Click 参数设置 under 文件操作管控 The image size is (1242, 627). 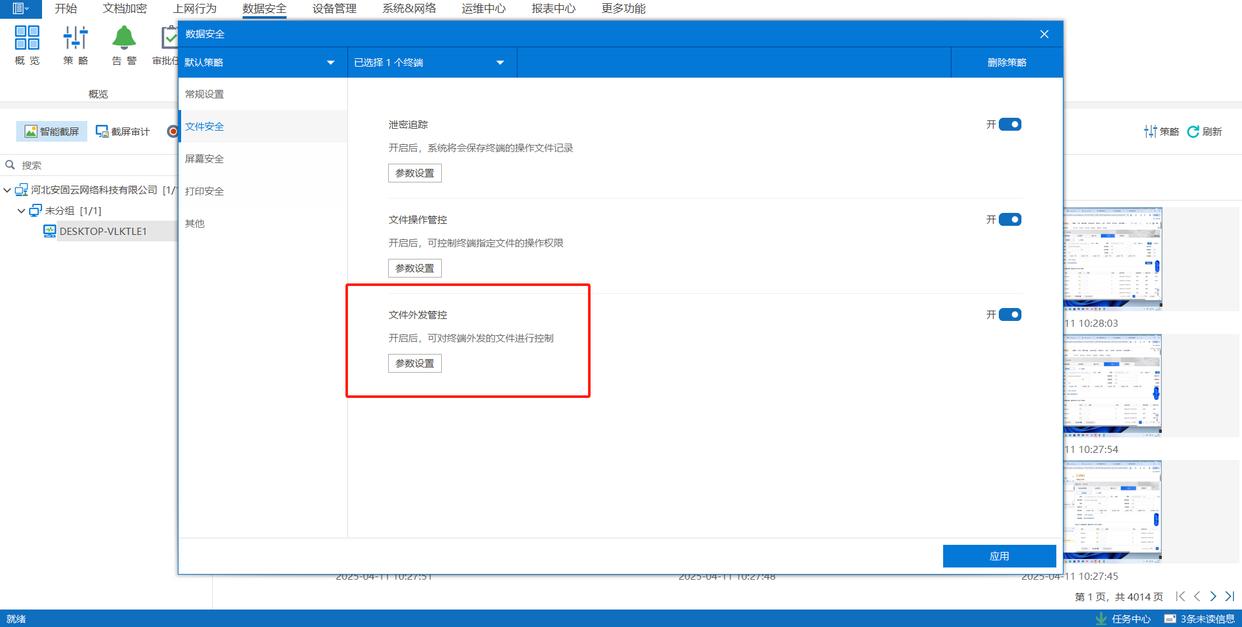point(415,268)
